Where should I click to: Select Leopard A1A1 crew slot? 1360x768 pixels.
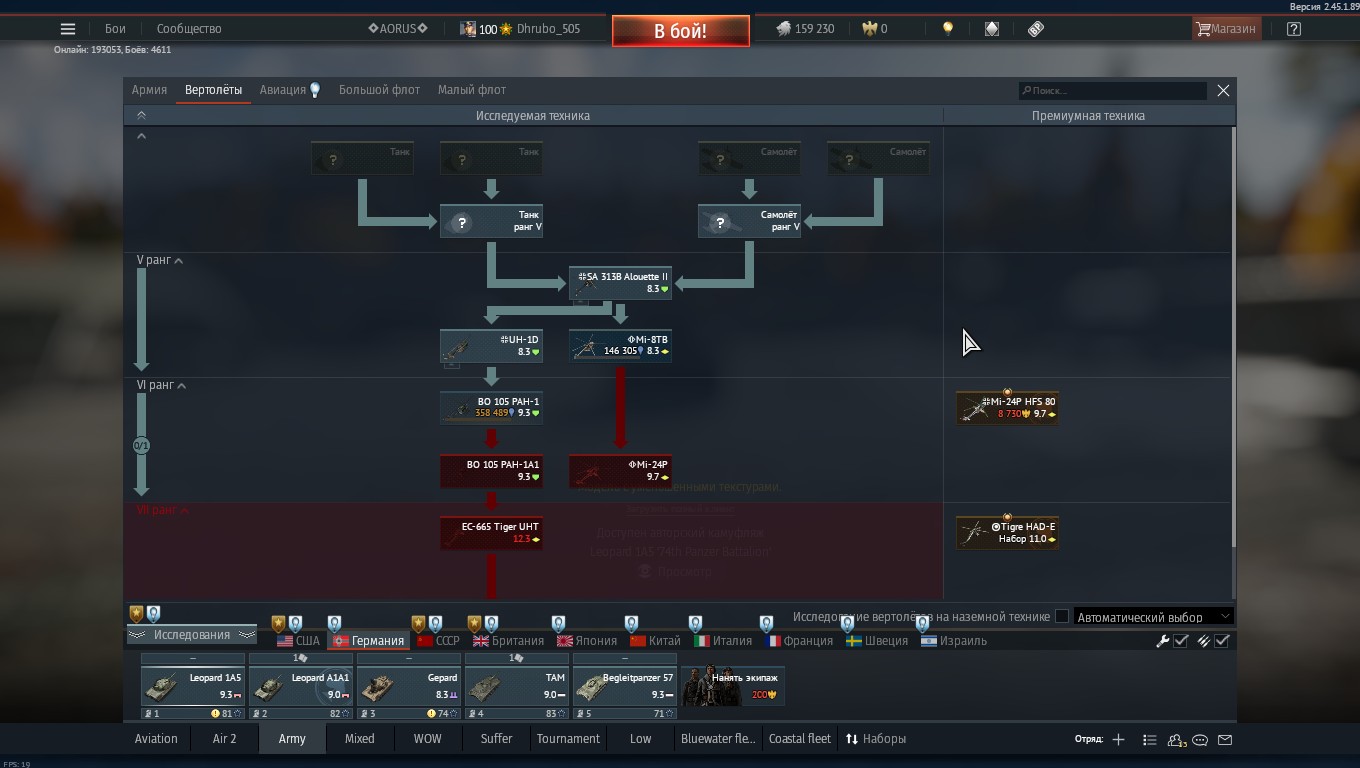click(301, 686)
